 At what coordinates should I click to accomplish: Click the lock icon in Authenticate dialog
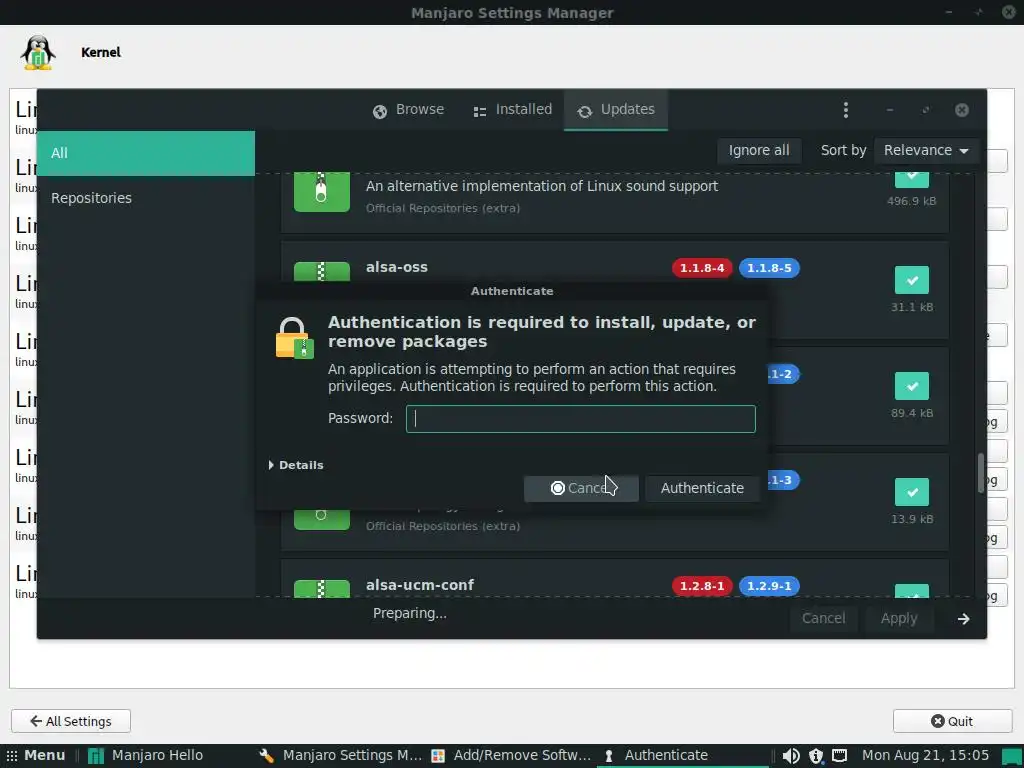294,338
